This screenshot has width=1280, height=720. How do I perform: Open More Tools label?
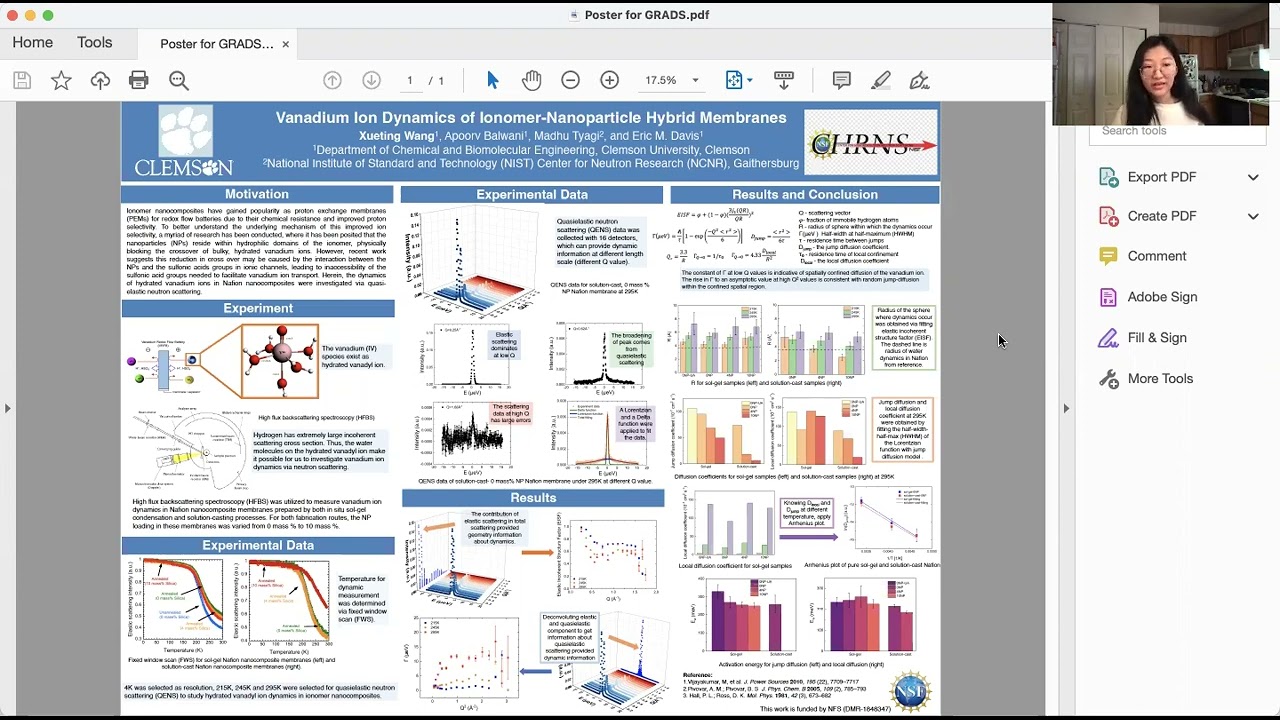(1160, 379)
